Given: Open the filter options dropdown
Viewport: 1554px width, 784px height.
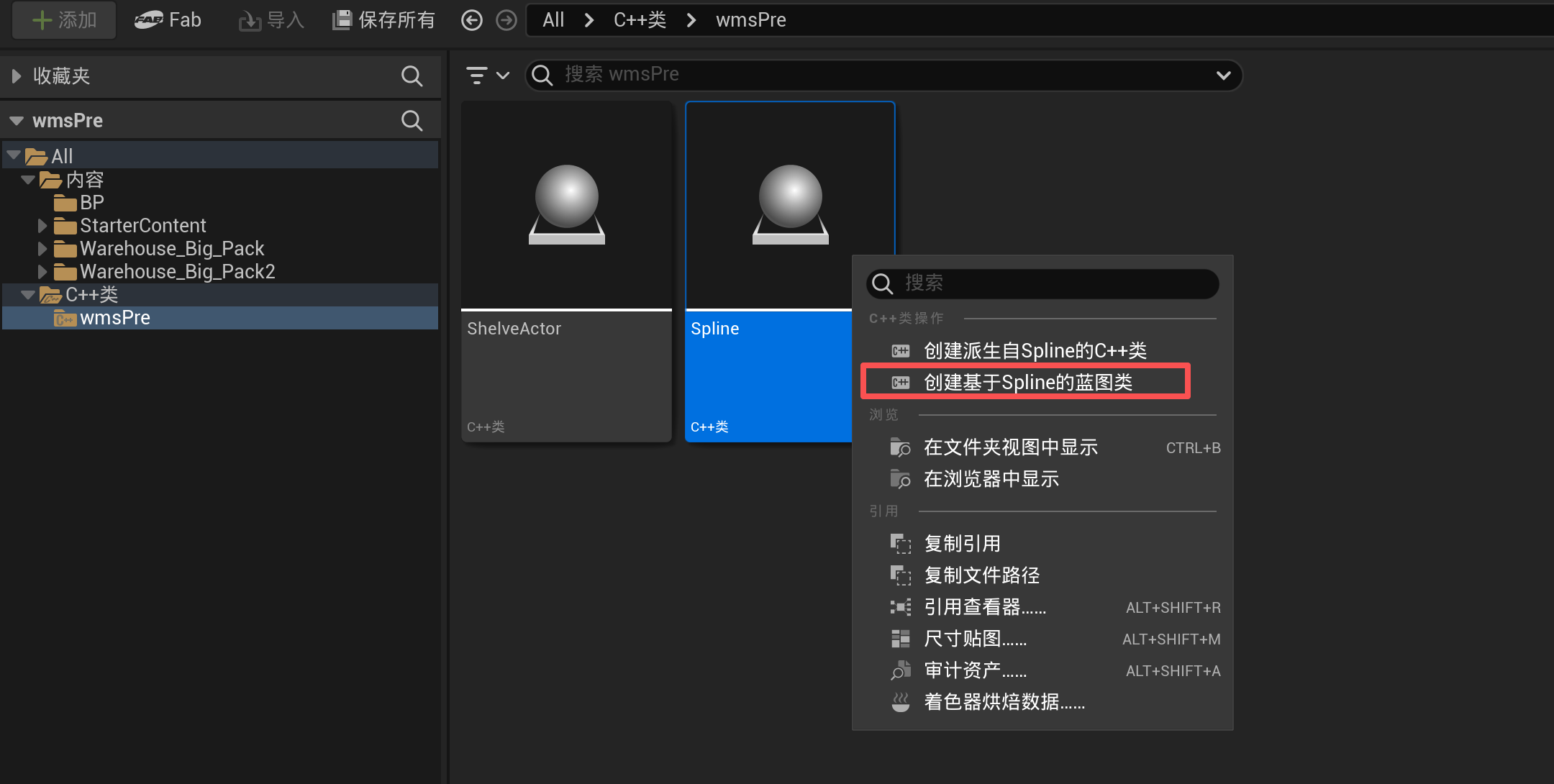Looking at the screenshot, I should [x=487, y=75].
